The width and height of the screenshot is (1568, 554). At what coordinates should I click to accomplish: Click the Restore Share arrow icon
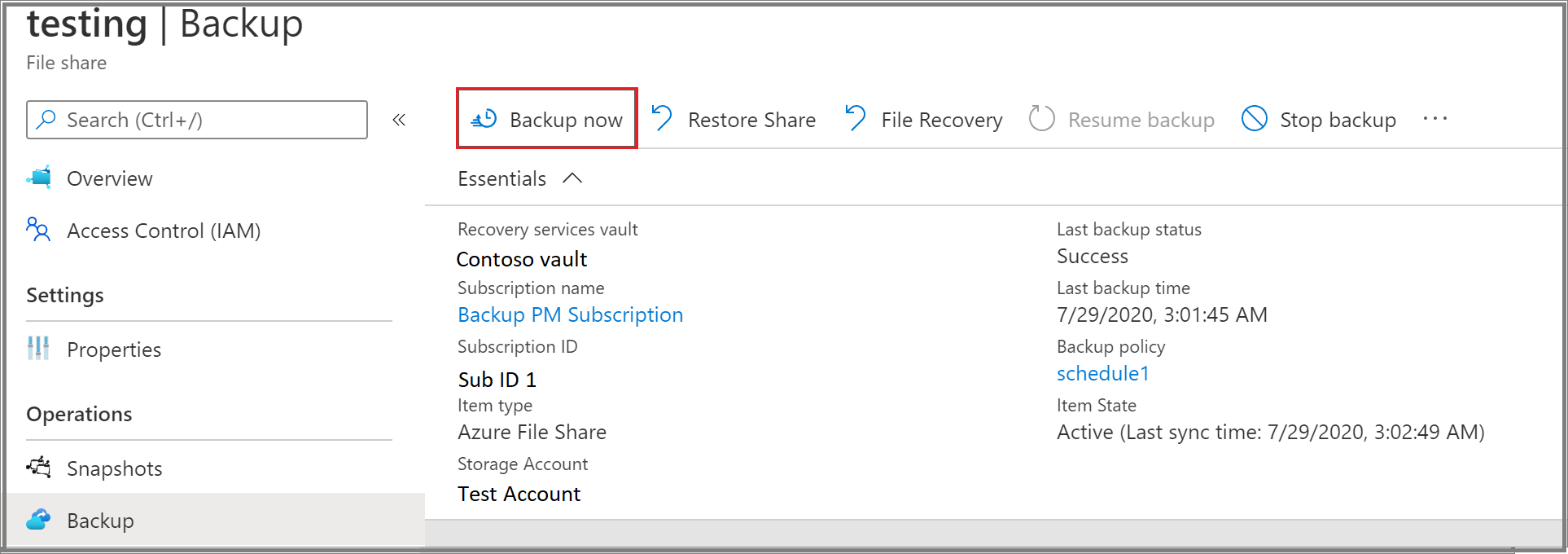pyautogui.click(x=662, y=118)
